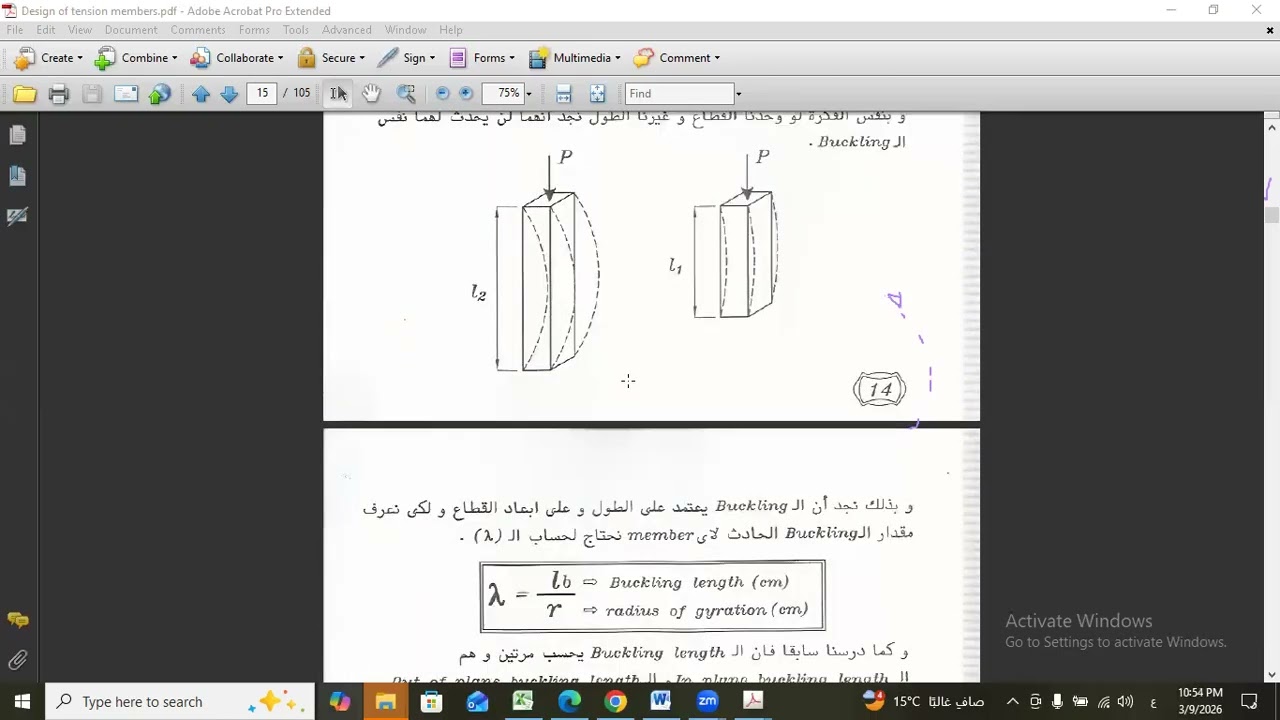Close the document with menu bar X
The width and height of the screenshot is (1280, 720).
pyautogui.click(x=1270, y=30)
